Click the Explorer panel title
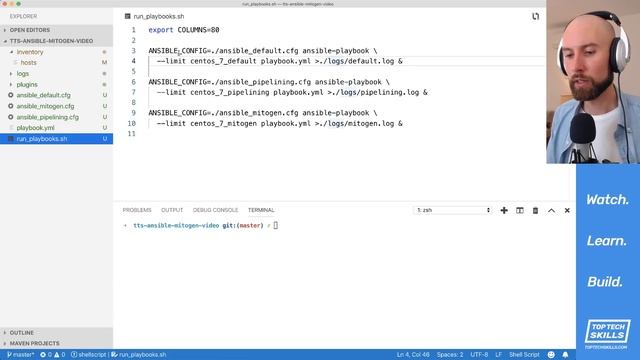Screen dimensions: 640x360 (23, 16)
